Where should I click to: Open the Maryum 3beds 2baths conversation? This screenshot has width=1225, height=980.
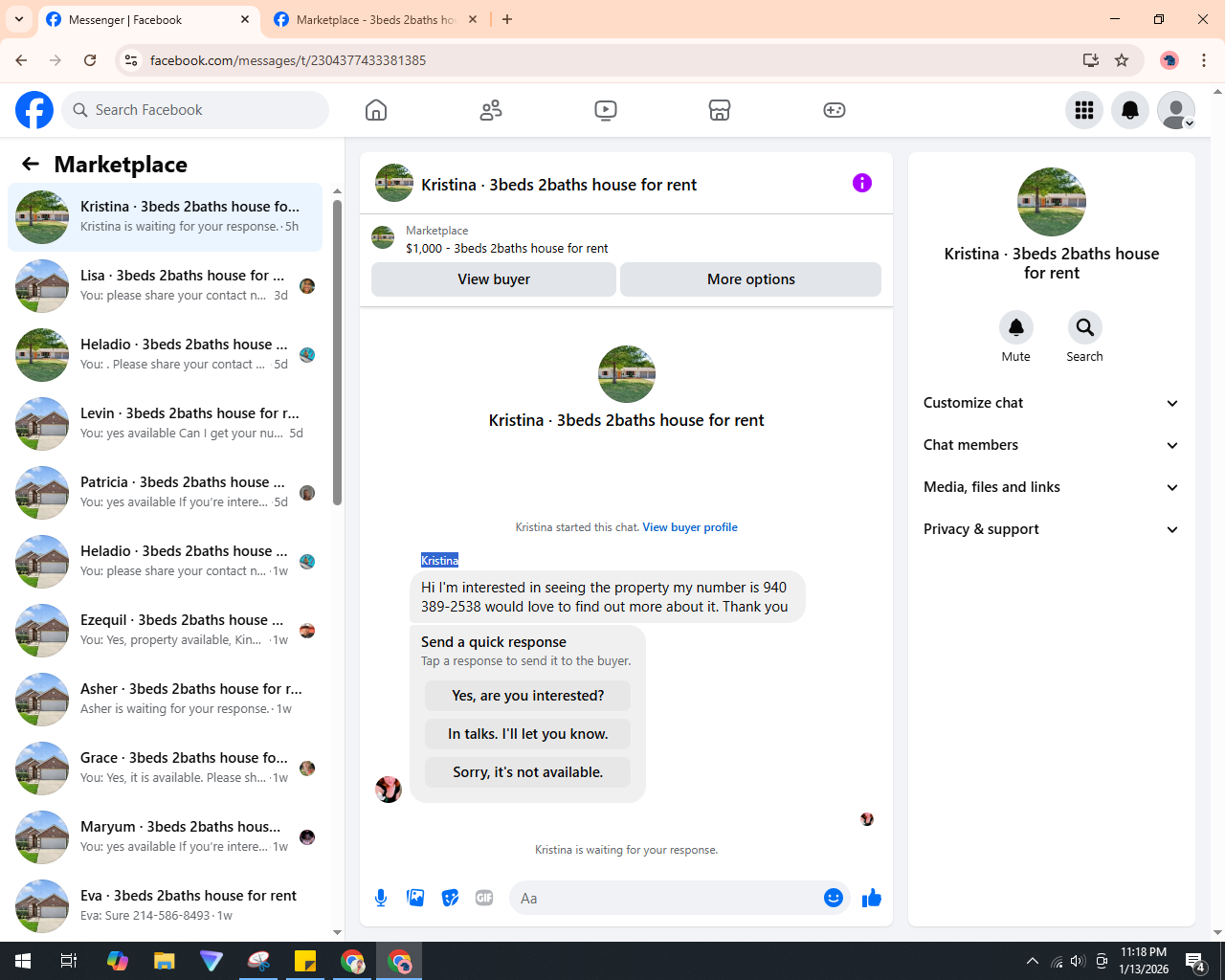[x=166, y=837]
